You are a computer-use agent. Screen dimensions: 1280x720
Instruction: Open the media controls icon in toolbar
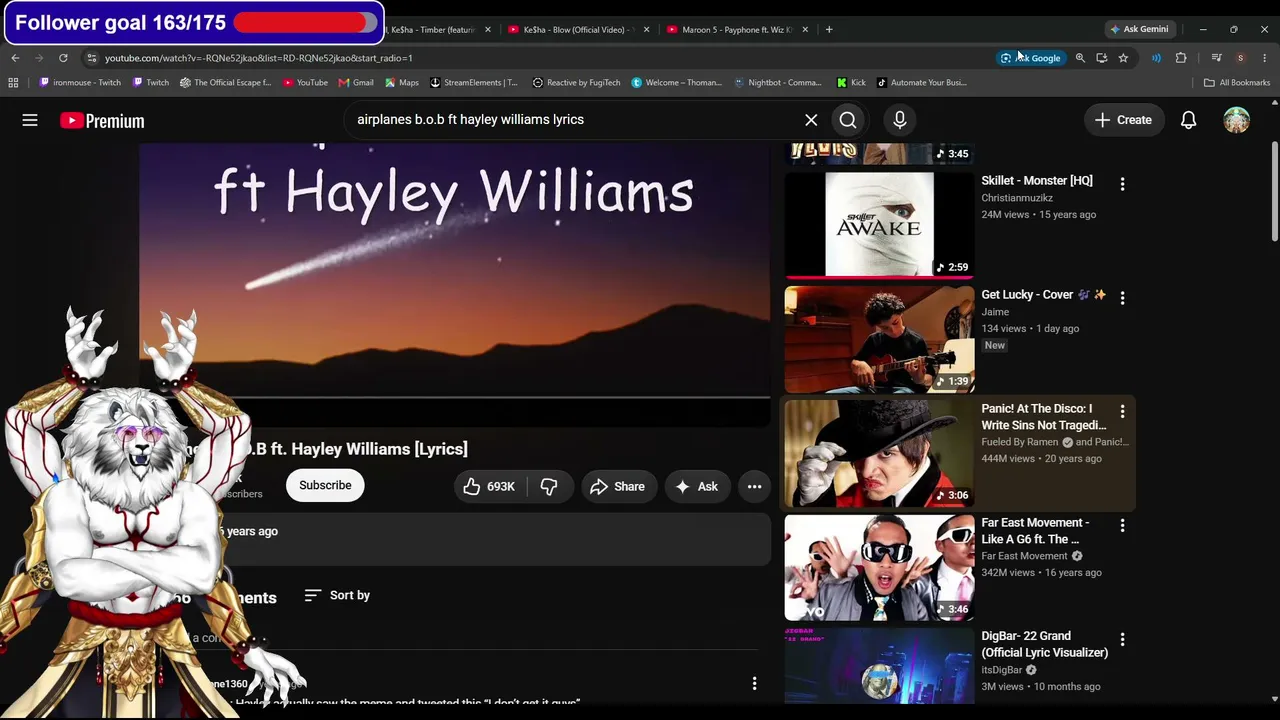coord(1216,58)
